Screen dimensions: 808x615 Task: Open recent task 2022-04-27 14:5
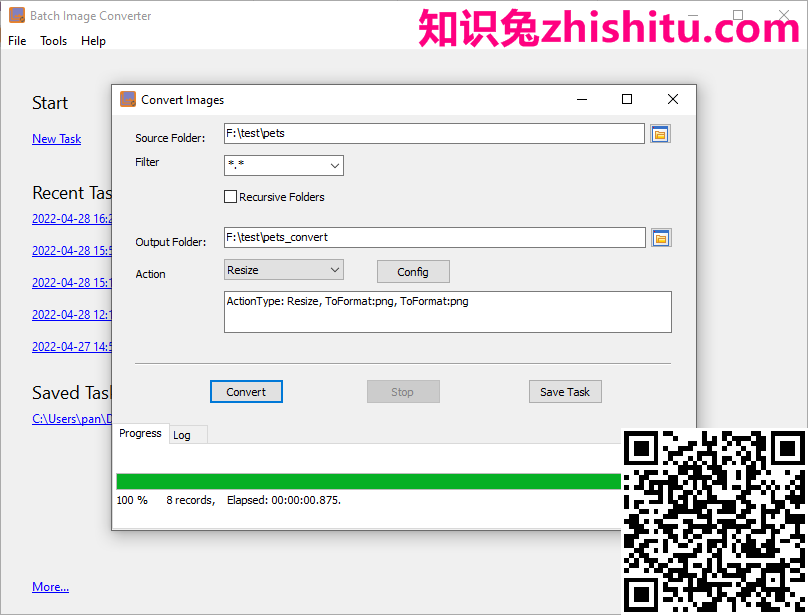click(72, 346)
